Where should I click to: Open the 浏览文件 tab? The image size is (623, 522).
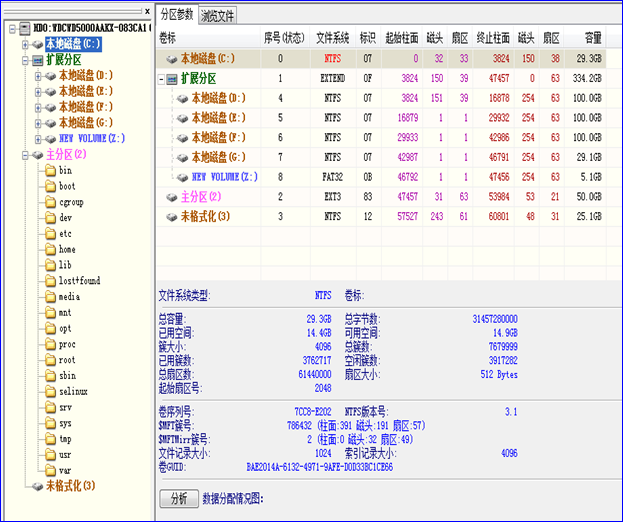pyautogui.click(x=217, y=16)
